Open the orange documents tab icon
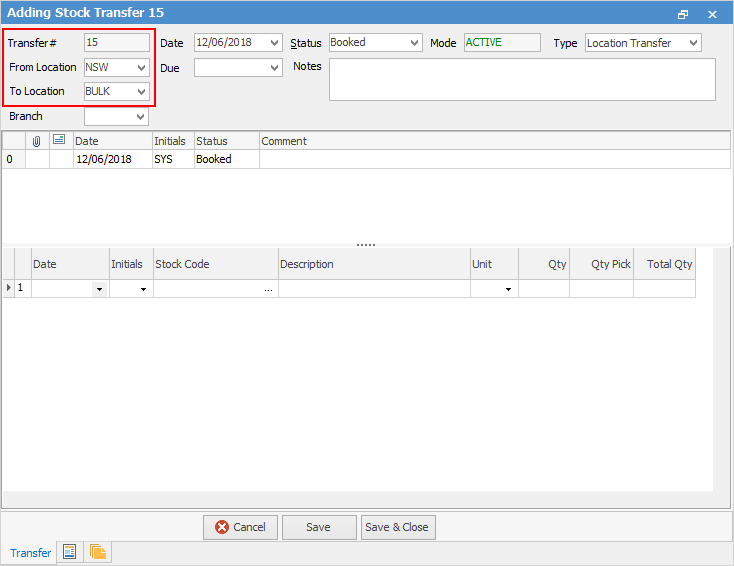Screen dimensions: 734x566 click(98, 552)
